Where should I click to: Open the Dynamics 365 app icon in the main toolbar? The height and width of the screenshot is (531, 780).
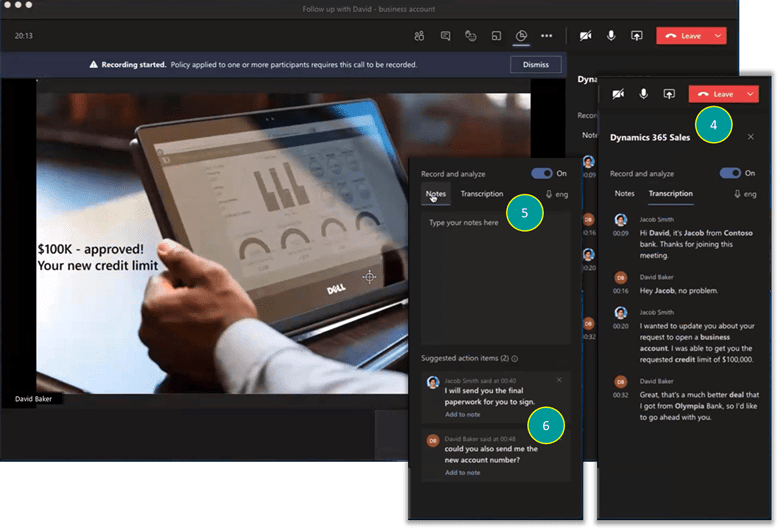click(521, 36)
